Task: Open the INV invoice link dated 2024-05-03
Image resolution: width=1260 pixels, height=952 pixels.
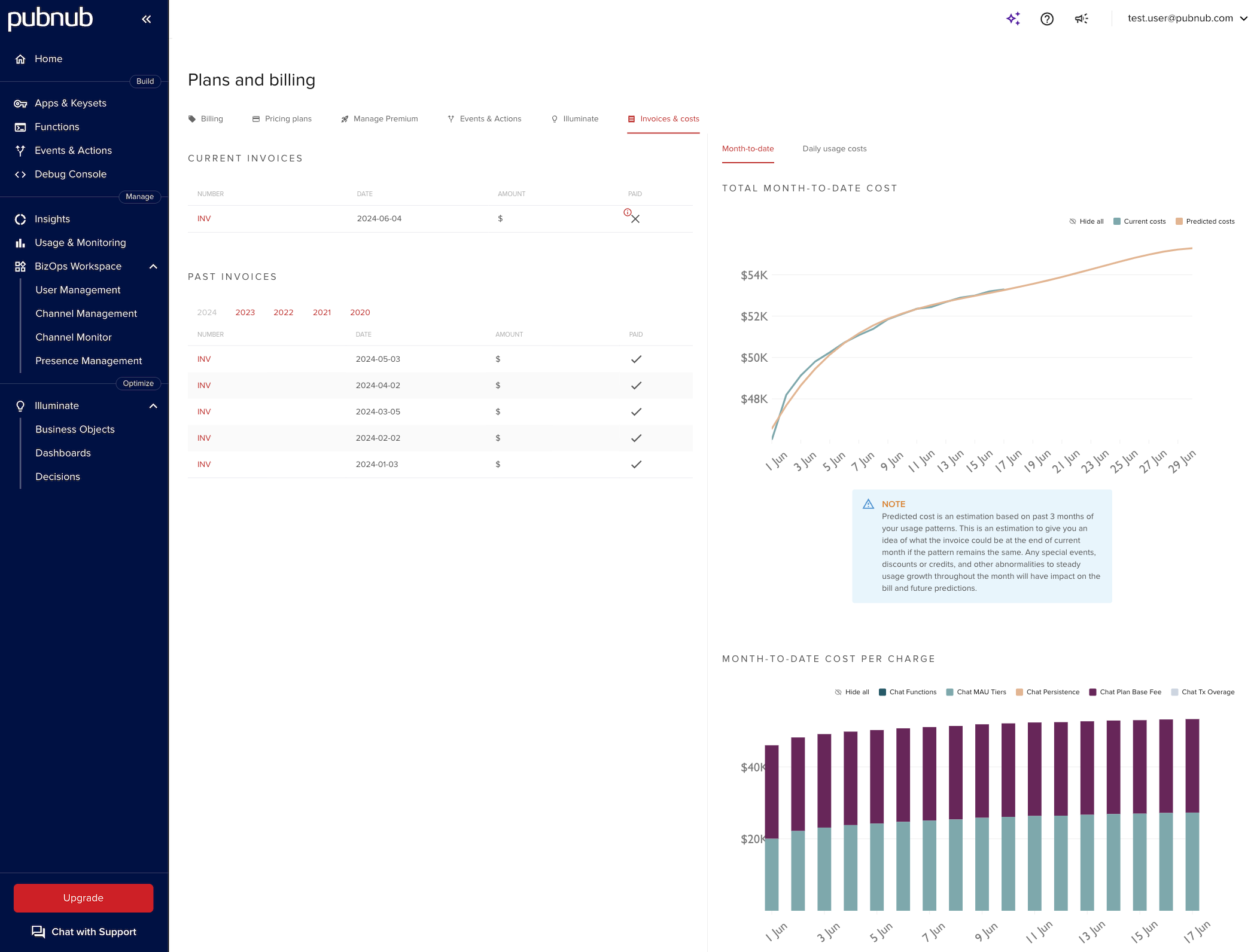Action: [x=204, y=359]
